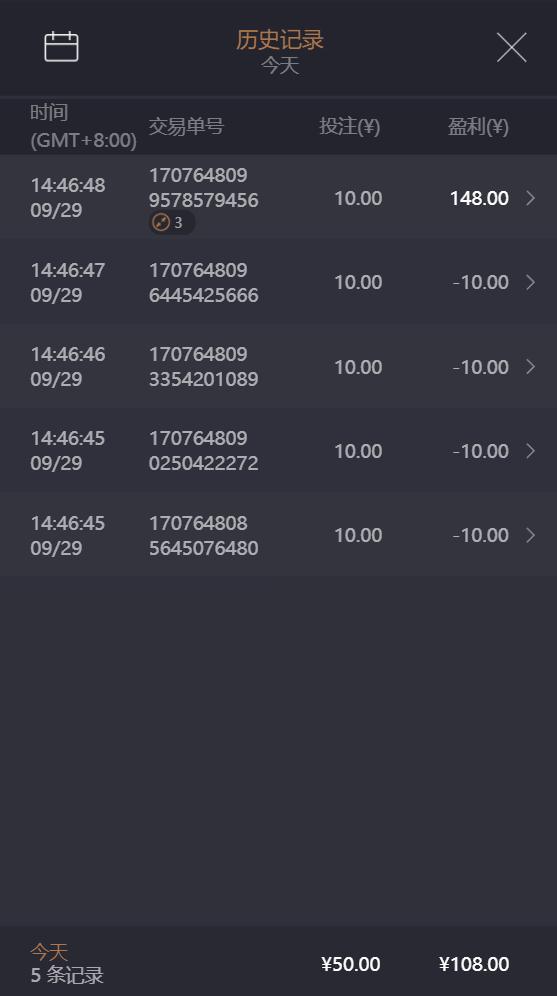557x996 pixels.
Task: Click the 交易单号 column header
Action: click(186, 126)
